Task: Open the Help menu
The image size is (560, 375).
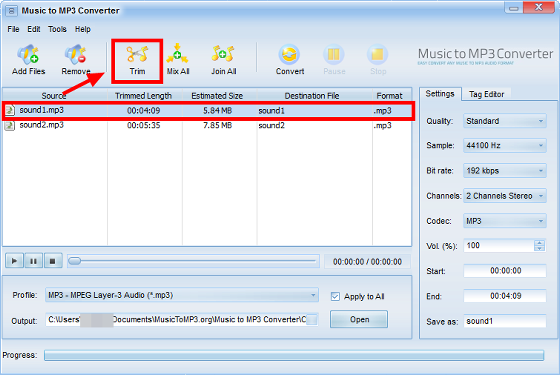Action: coord(83,29)
